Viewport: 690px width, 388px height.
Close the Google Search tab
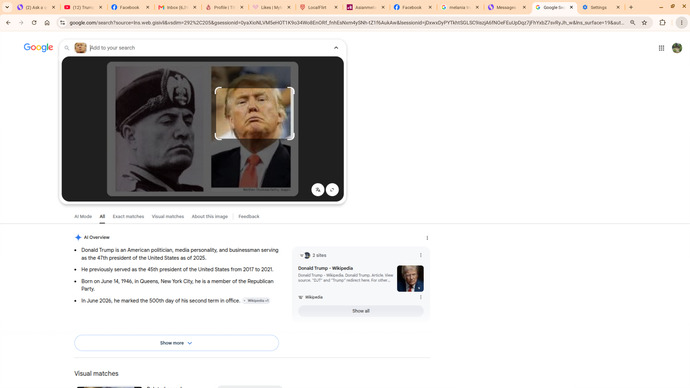click(571, 7)
